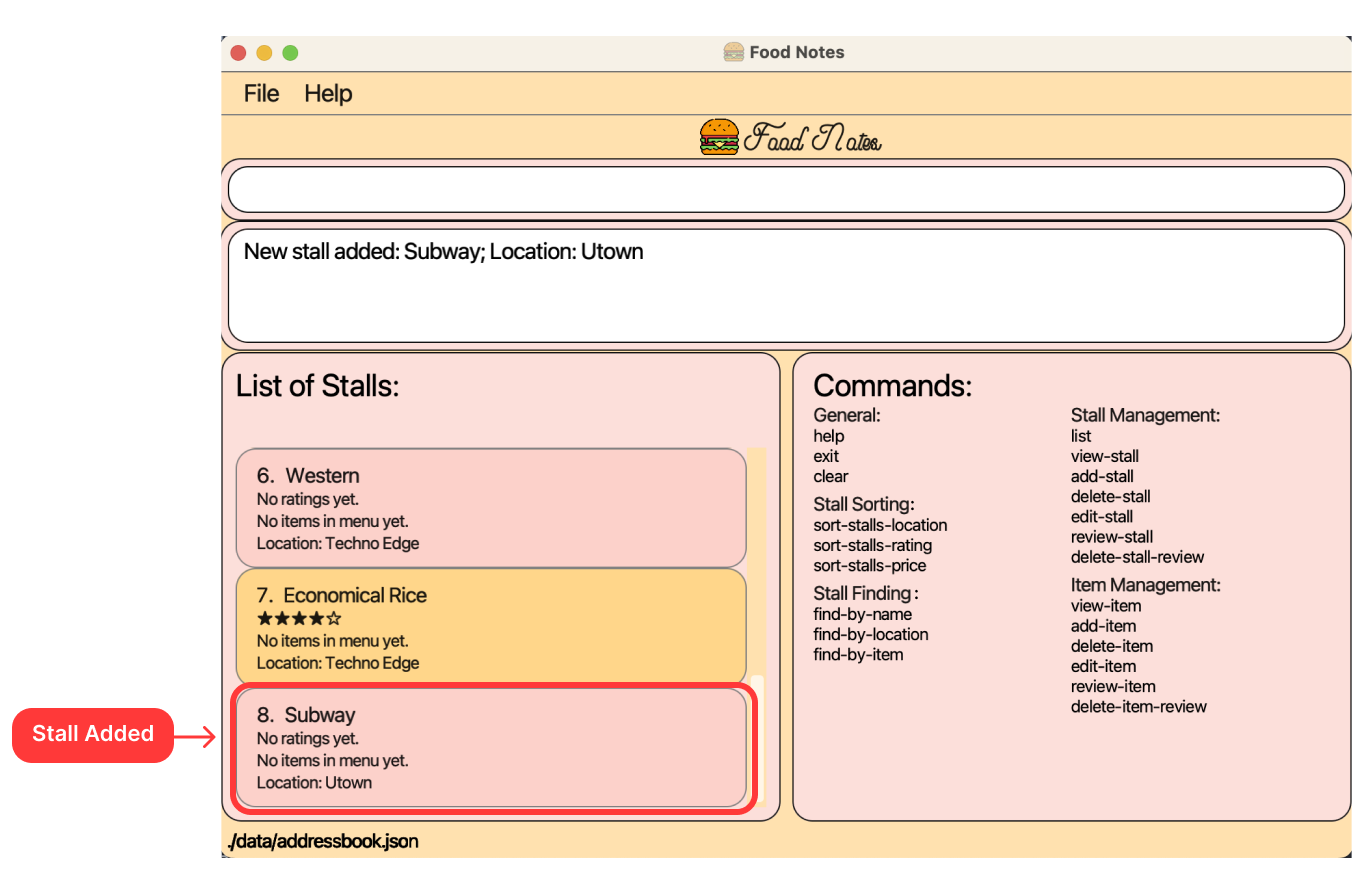Viewport: 1370px width, 870px height.
Task: Click the 'List of Stalls:' heading
Action: pos(317,386)
